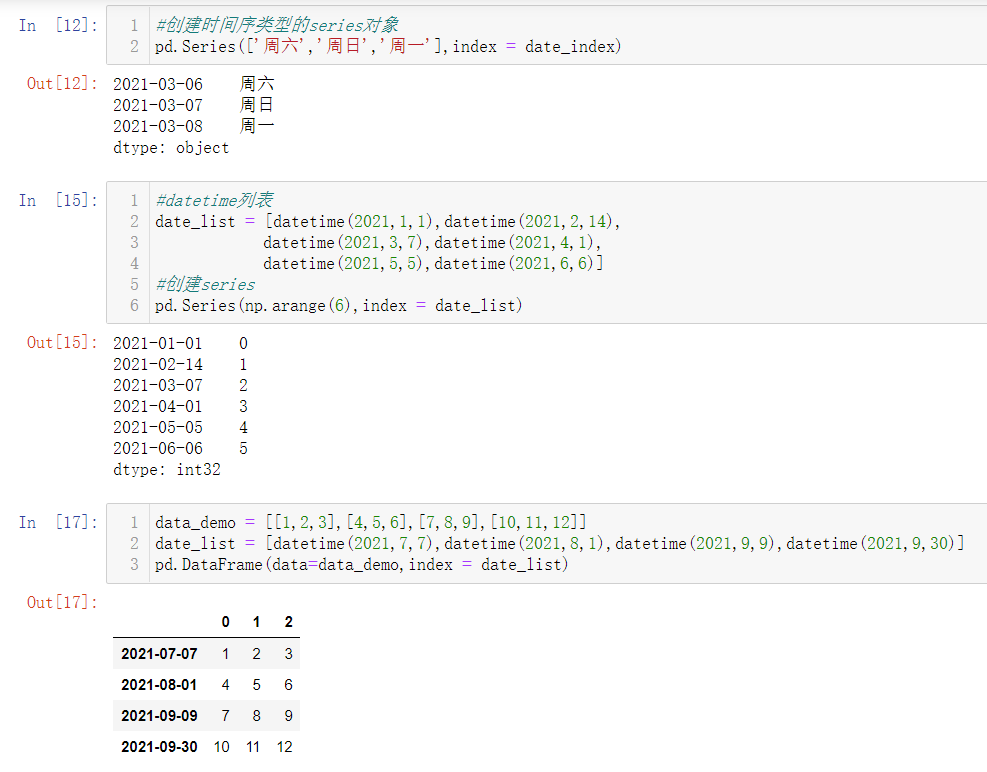The height and width of the screenshot is (772, 987).
Task: Click the Out[17] output prompt
Action: pyautogui.click(x=62, y=602)
